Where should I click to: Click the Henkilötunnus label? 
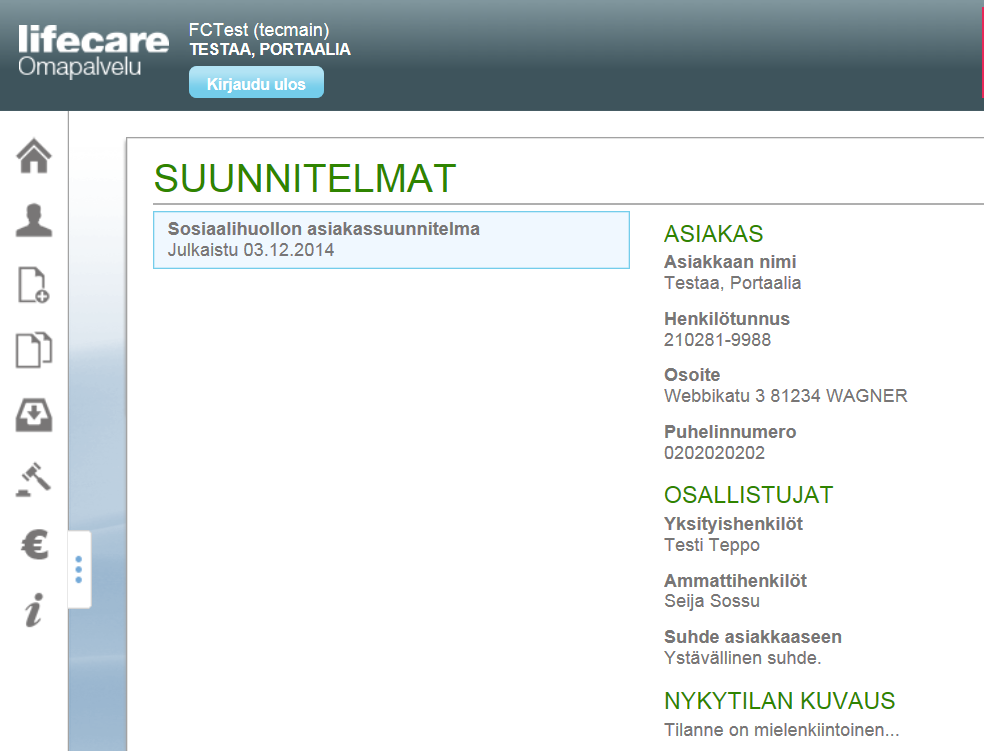727,319
